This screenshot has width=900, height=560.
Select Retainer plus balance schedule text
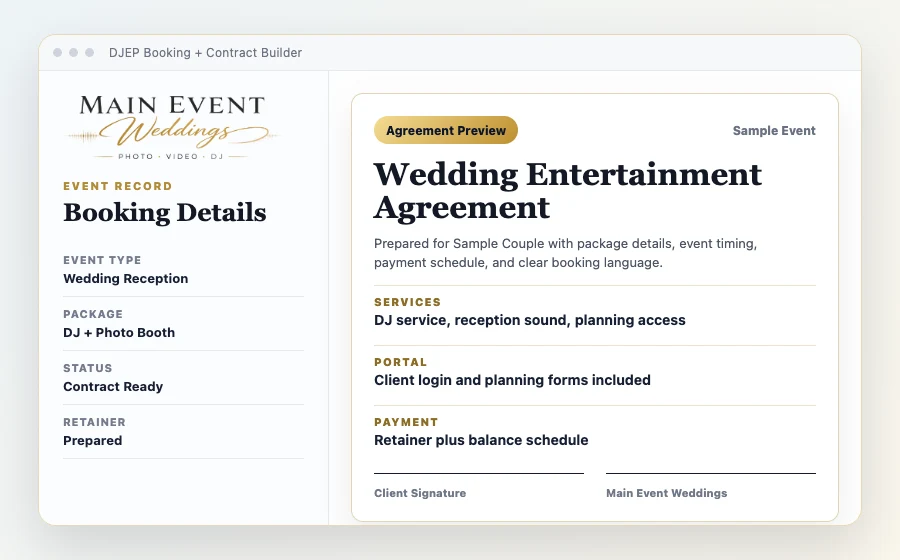pyautogui.click(x=481, y=440)
